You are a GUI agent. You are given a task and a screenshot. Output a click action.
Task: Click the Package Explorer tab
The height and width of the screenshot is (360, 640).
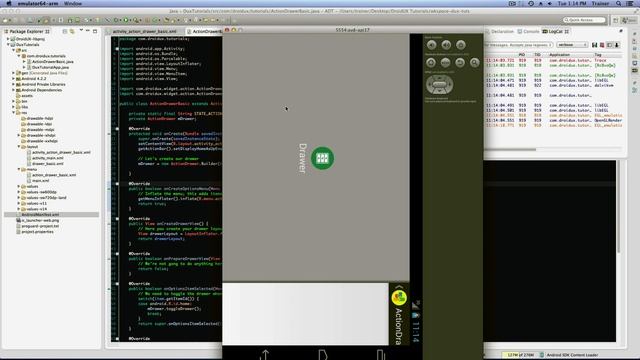(27, 31)
